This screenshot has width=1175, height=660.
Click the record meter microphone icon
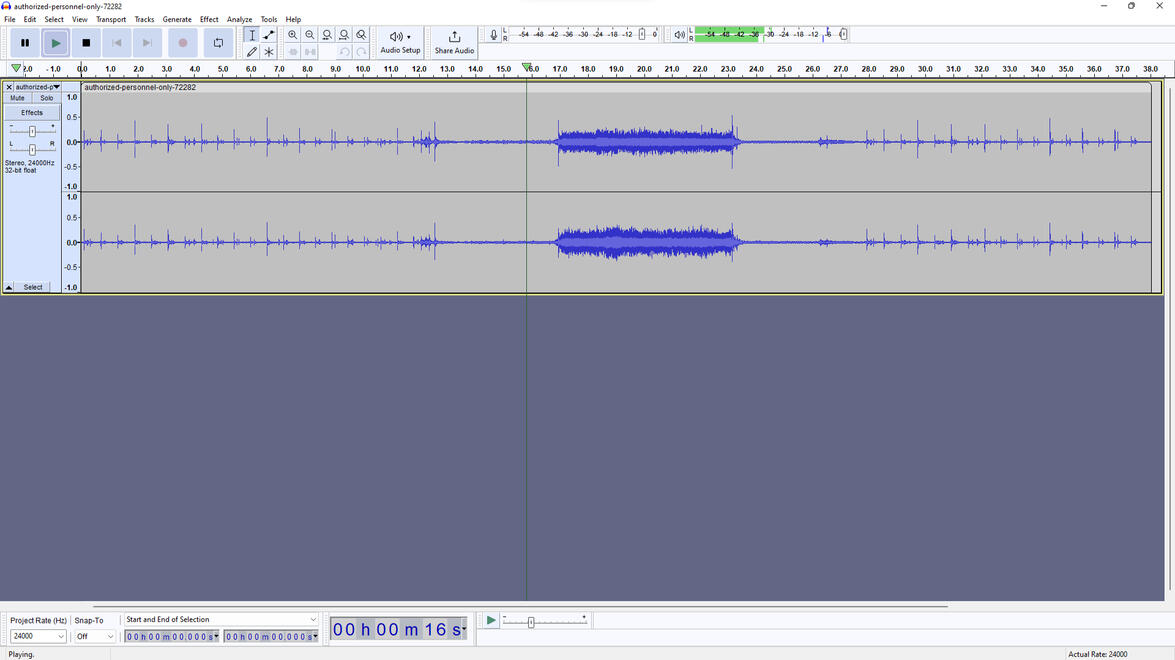tap(493, 35)
